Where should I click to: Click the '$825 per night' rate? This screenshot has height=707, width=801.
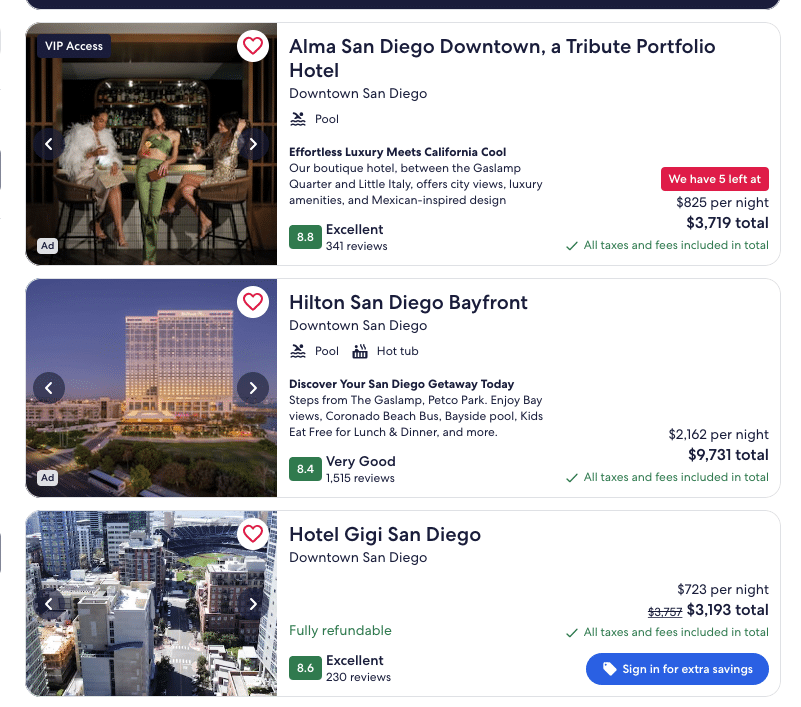coord(722,202)
